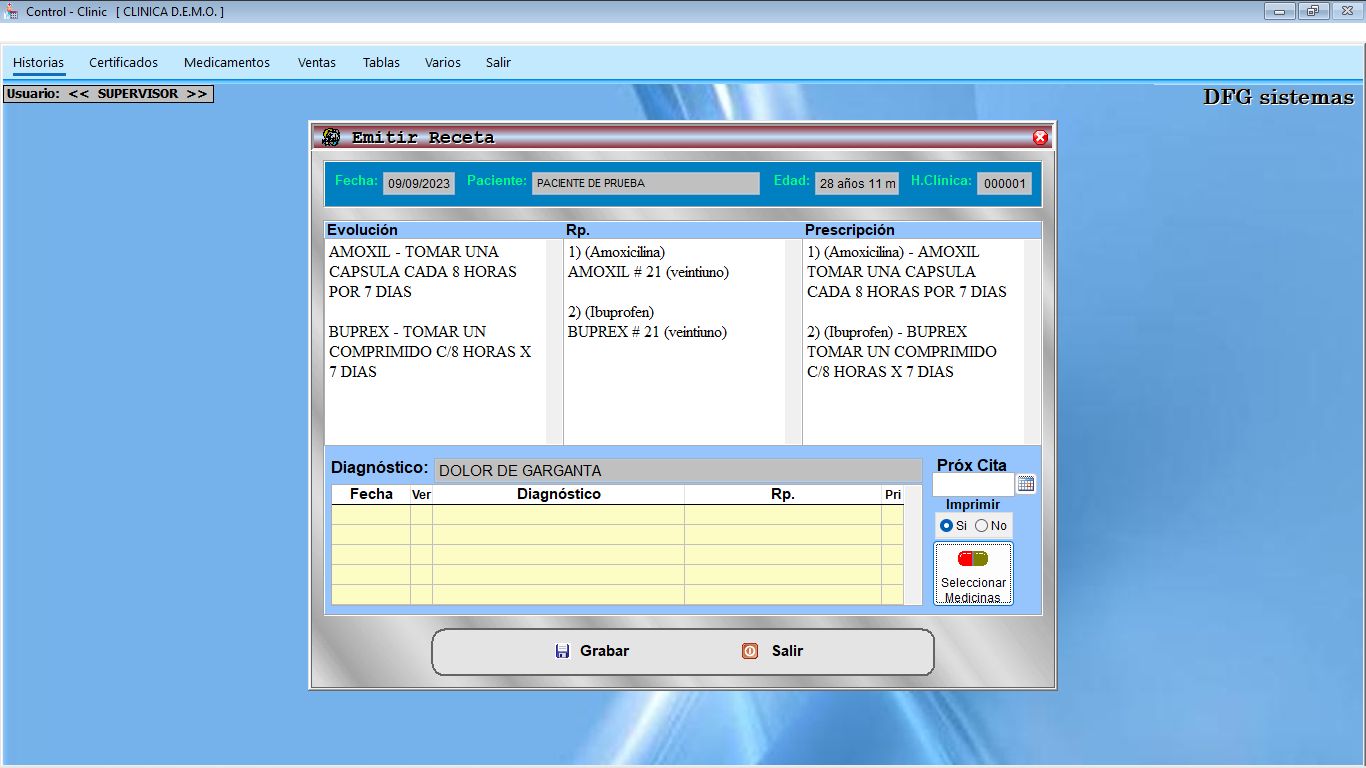
Task: Click the Emitir Receta title bar icon
Action: coord(331,137)
